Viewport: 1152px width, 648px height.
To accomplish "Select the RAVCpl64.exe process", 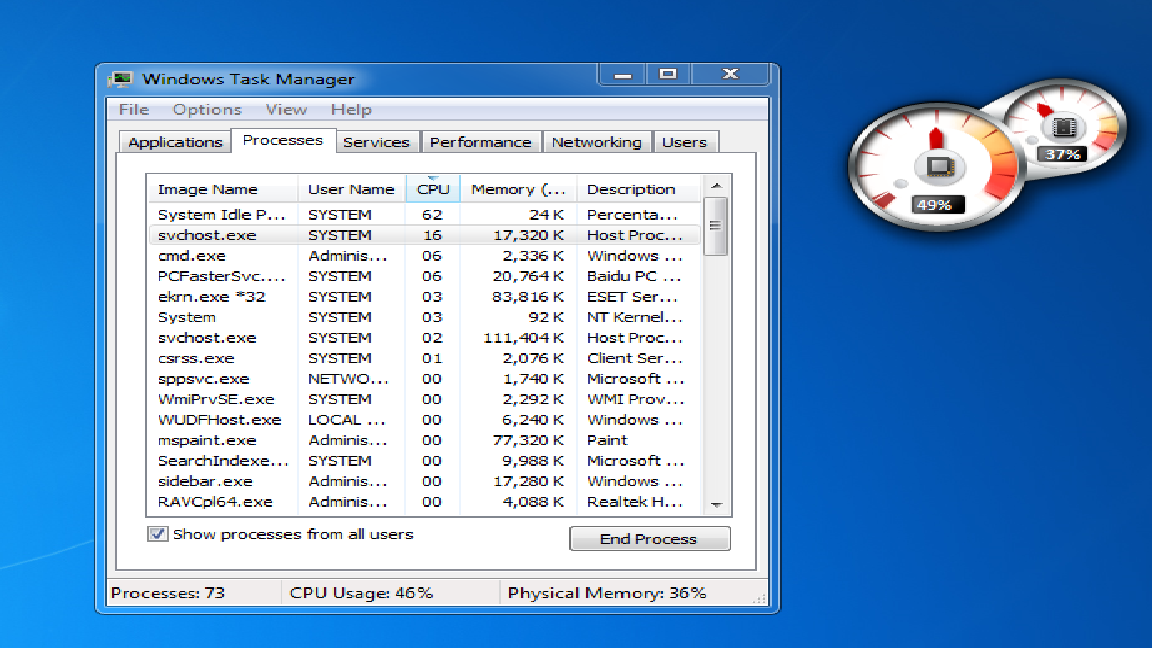I will pos(424,502).
